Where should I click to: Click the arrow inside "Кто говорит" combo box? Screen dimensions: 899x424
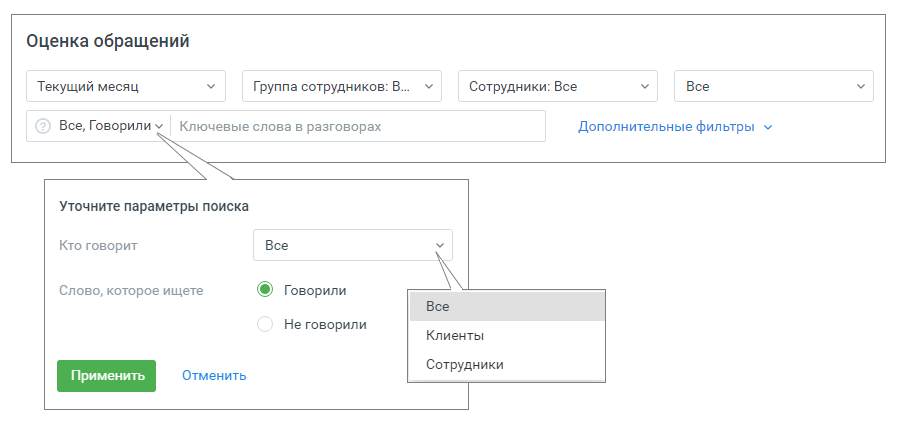click(438, 245)
